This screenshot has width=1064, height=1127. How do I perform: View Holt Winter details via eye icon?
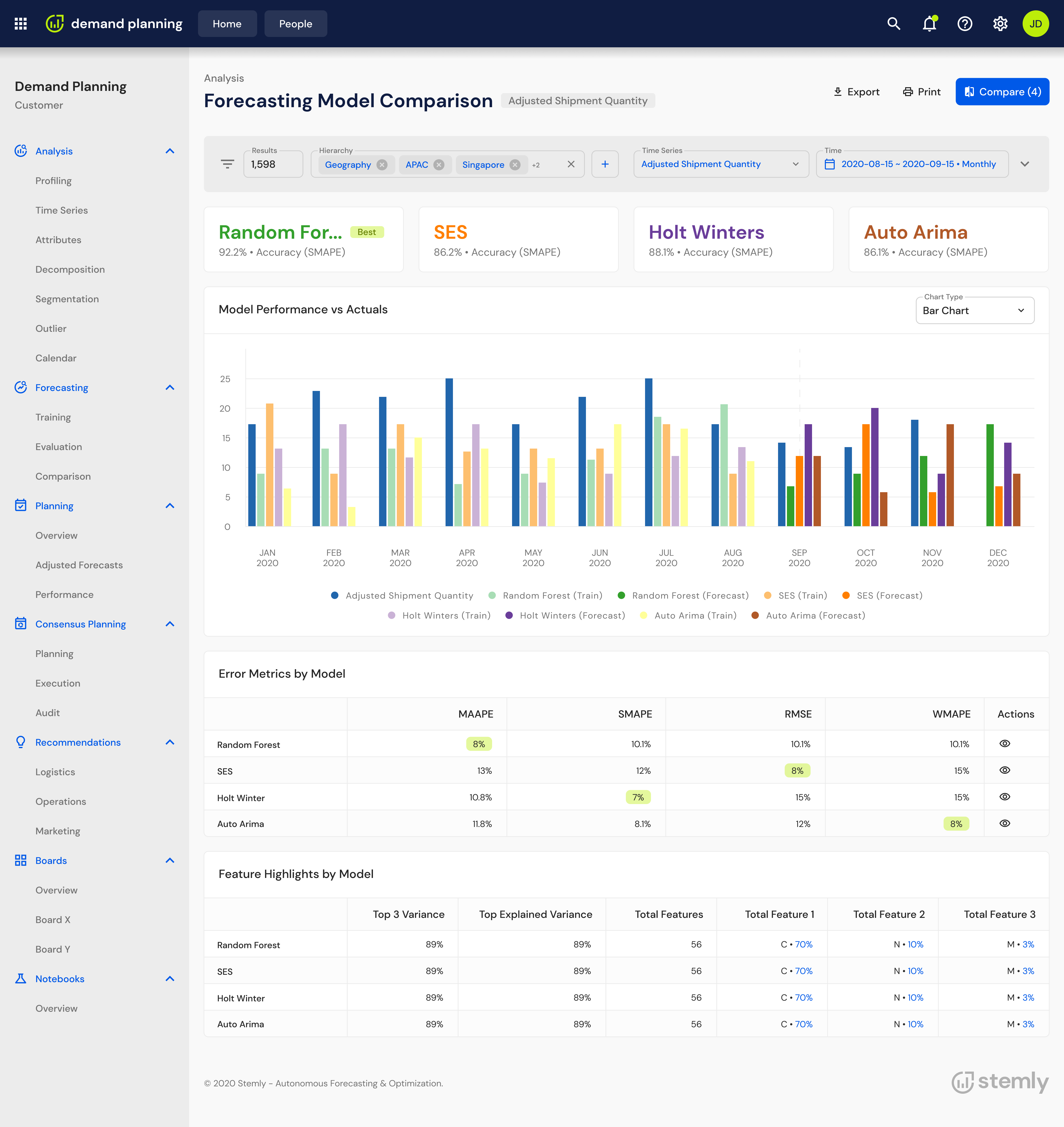point(1005,797)
